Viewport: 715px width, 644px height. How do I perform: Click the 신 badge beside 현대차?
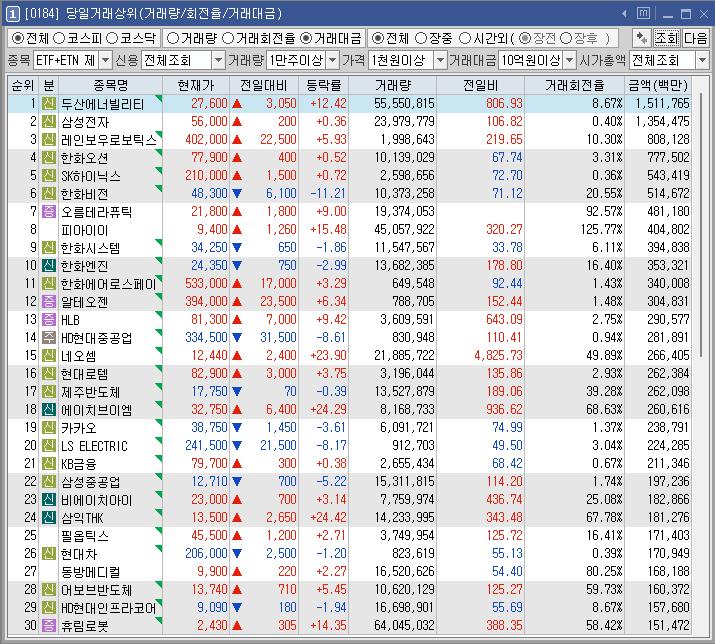point(49,553)
